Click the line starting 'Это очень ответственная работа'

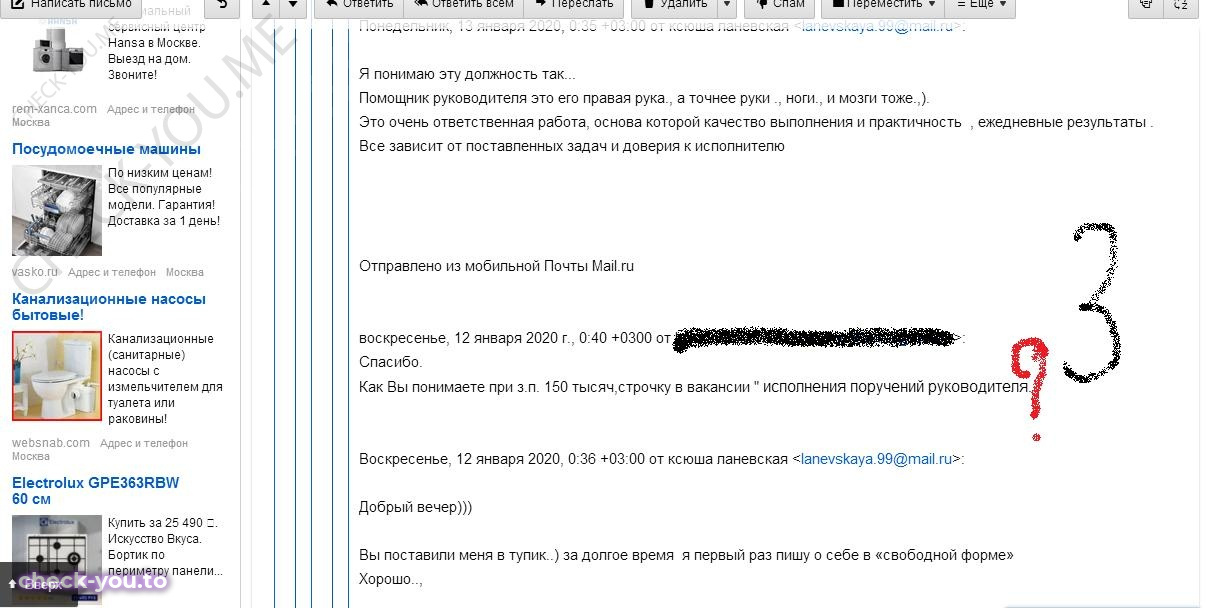(756, 122)
